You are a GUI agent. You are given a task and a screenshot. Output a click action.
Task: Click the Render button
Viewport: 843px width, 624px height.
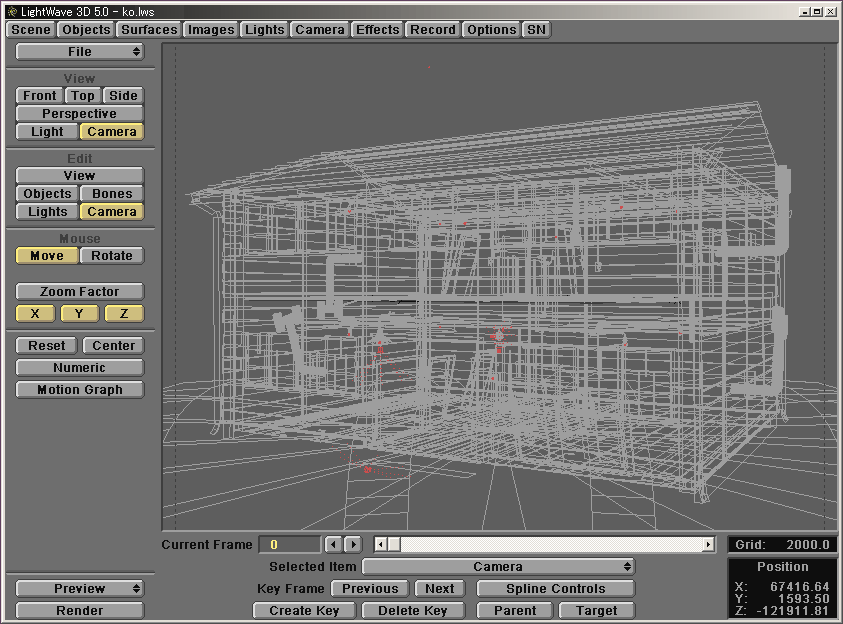[80, 611]
